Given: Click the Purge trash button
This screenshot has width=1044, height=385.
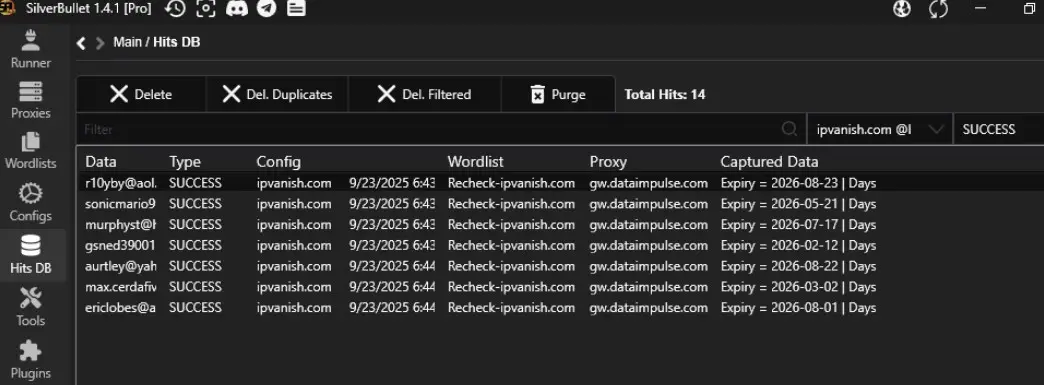Looking at the screenshot, I should point(558,94).
